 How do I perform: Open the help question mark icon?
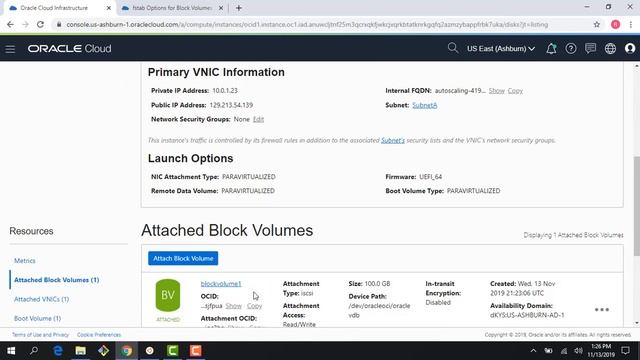coord(571,49)
